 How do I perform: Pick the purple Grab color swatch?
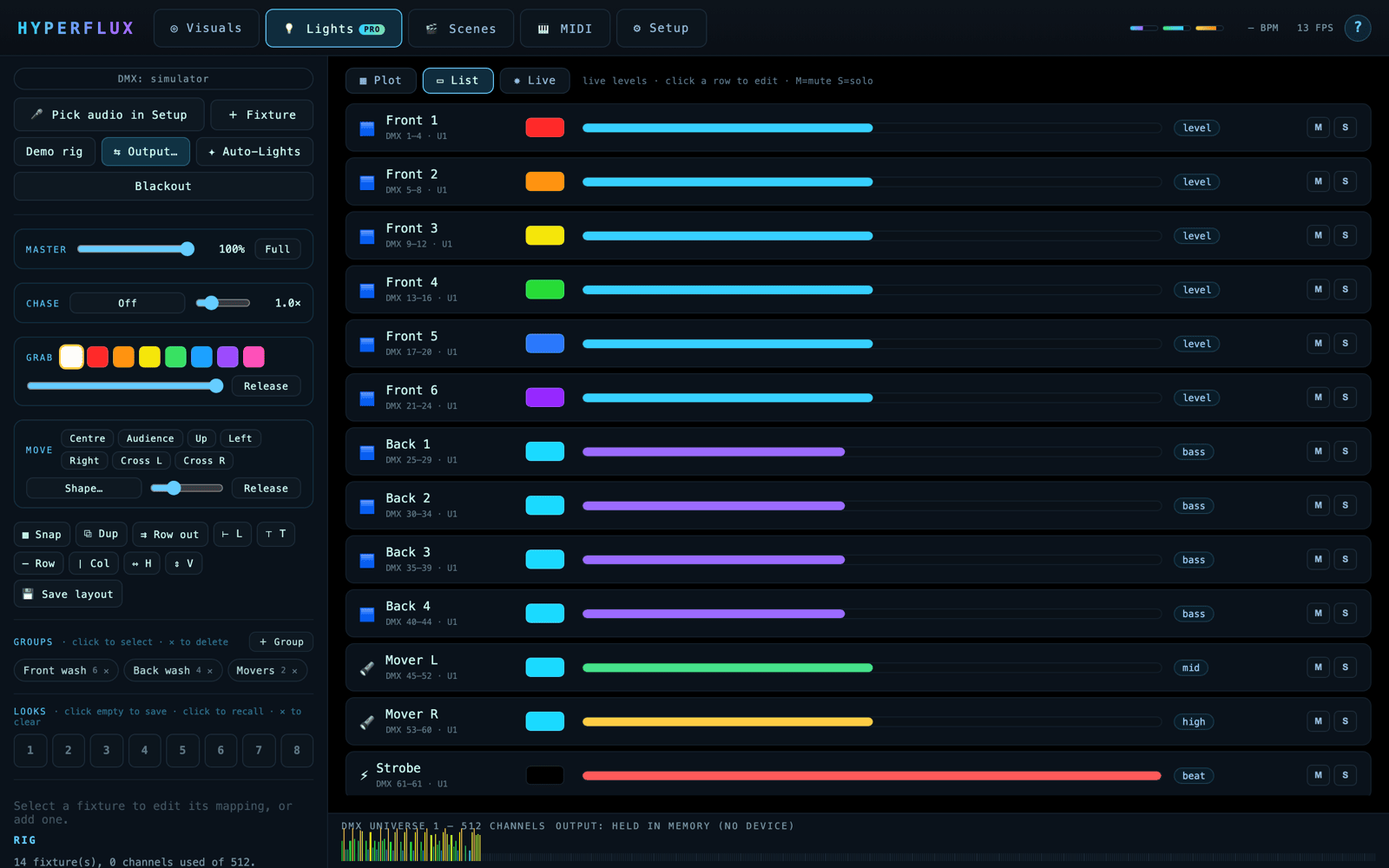pyautogui.click(x=227, y=357)
